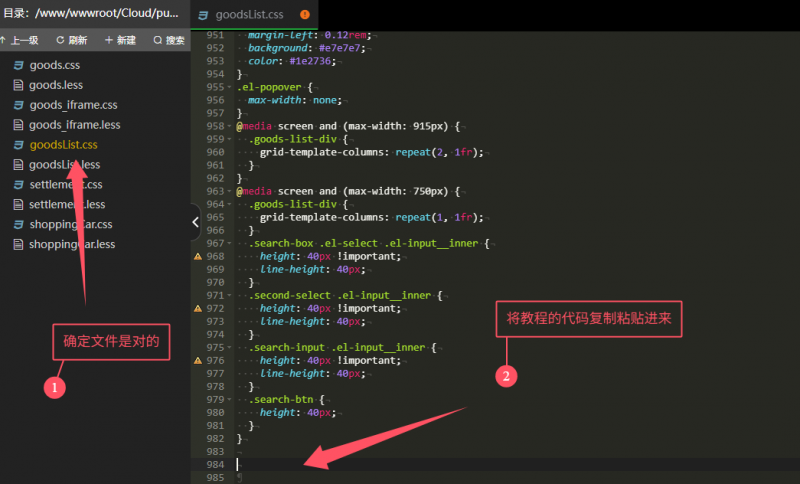Open settlement.less file
The height and width of the screenshot is (484, 800).
coord(66,204)
